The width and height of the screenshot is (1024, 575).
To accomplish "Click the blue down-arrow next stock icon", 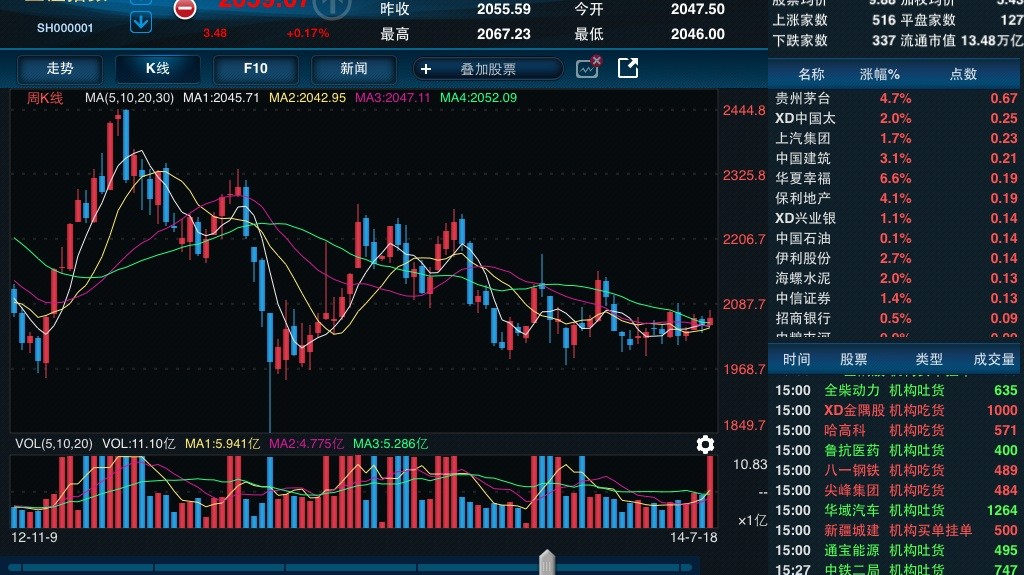I will 141,20.
